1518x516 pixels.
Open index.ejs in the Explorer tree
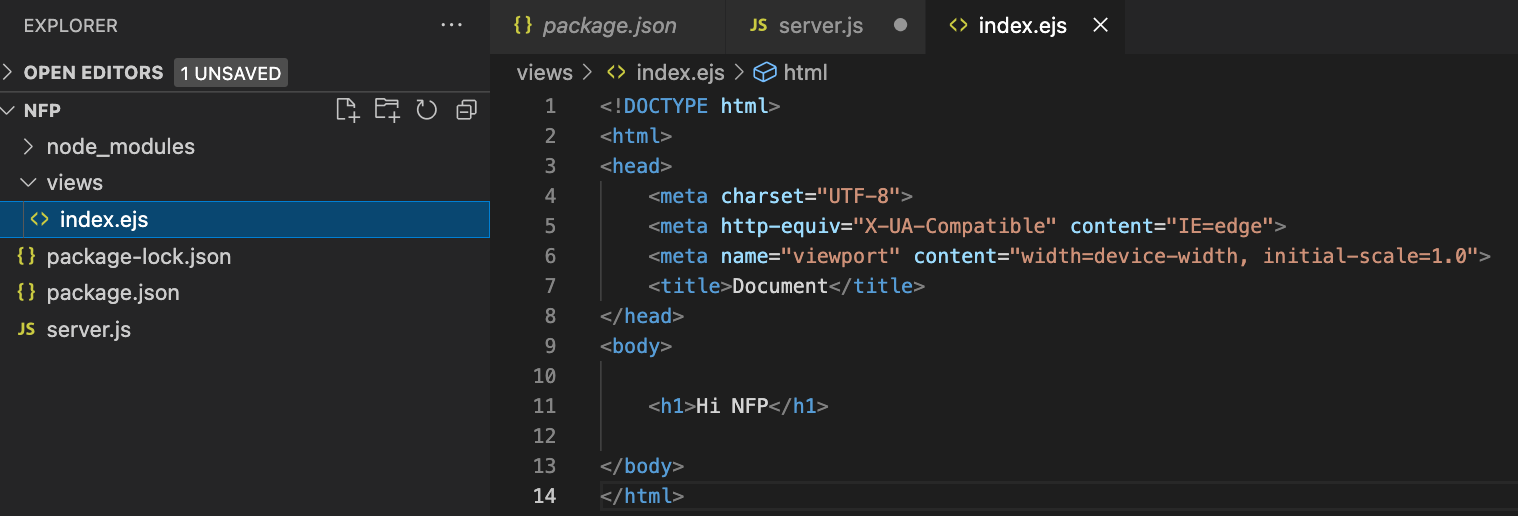tap(245, 220)
